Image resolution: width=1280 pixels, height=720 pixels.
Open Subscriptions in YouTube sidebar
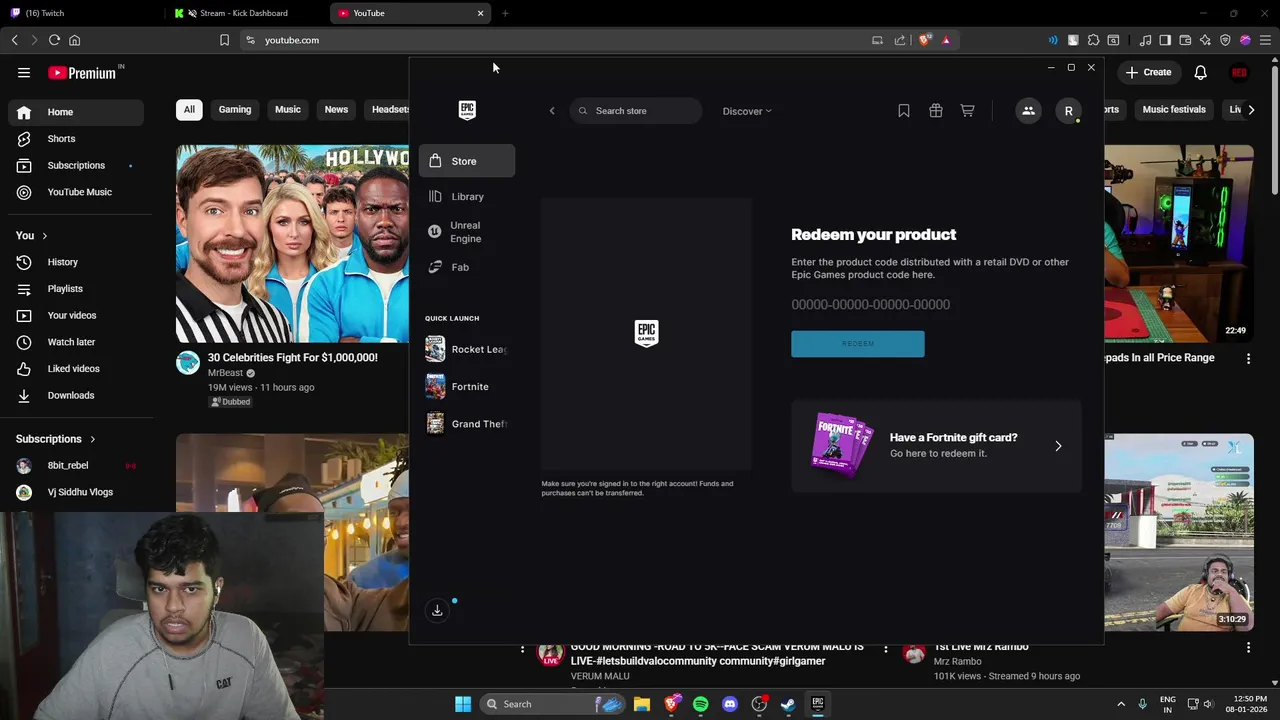(76, 166)
